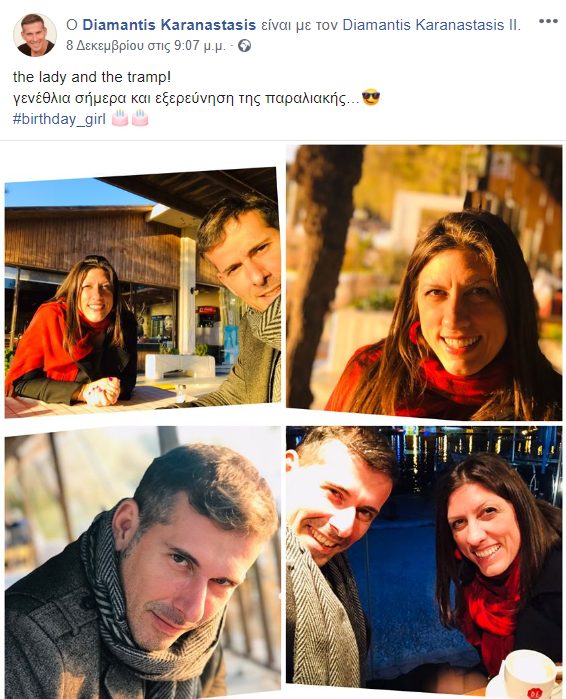This screenshot has height=699, width=566.
Task: Click the woman's clasped hands on the table
Action: [102, 391]
